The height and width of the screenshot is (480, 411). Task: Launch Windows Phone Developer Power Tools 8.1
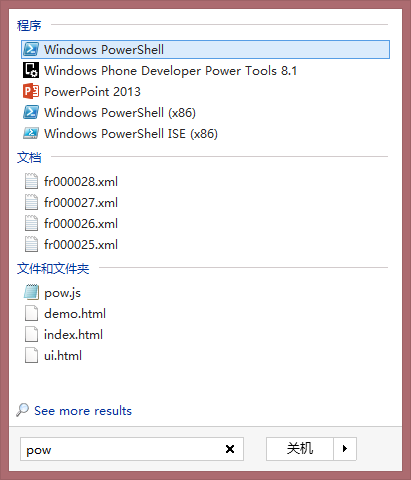click(171, 71)
